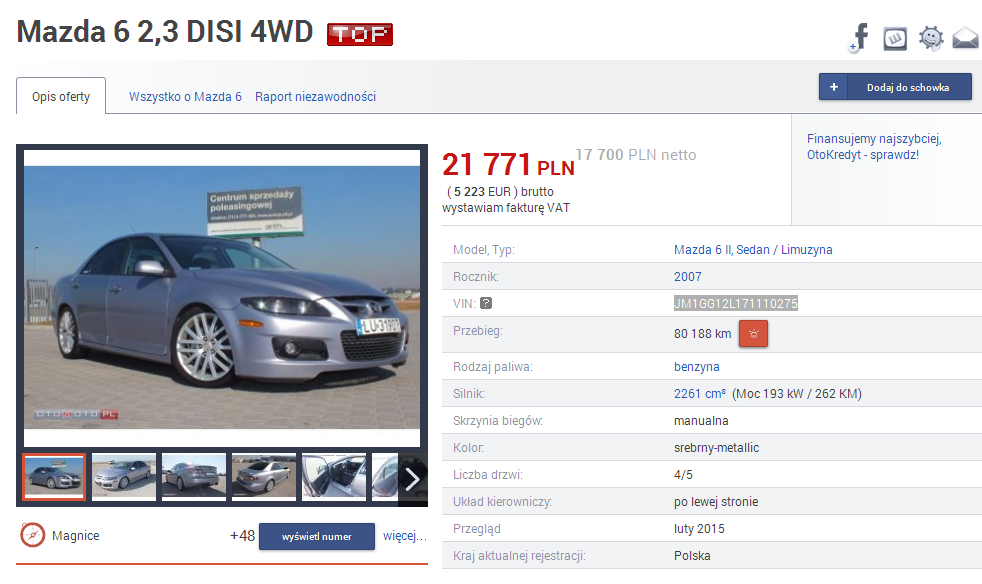Reveal phone with "wyświetl numer" button
The height and width of the screenshot is (584, 982).
(317, 537)
